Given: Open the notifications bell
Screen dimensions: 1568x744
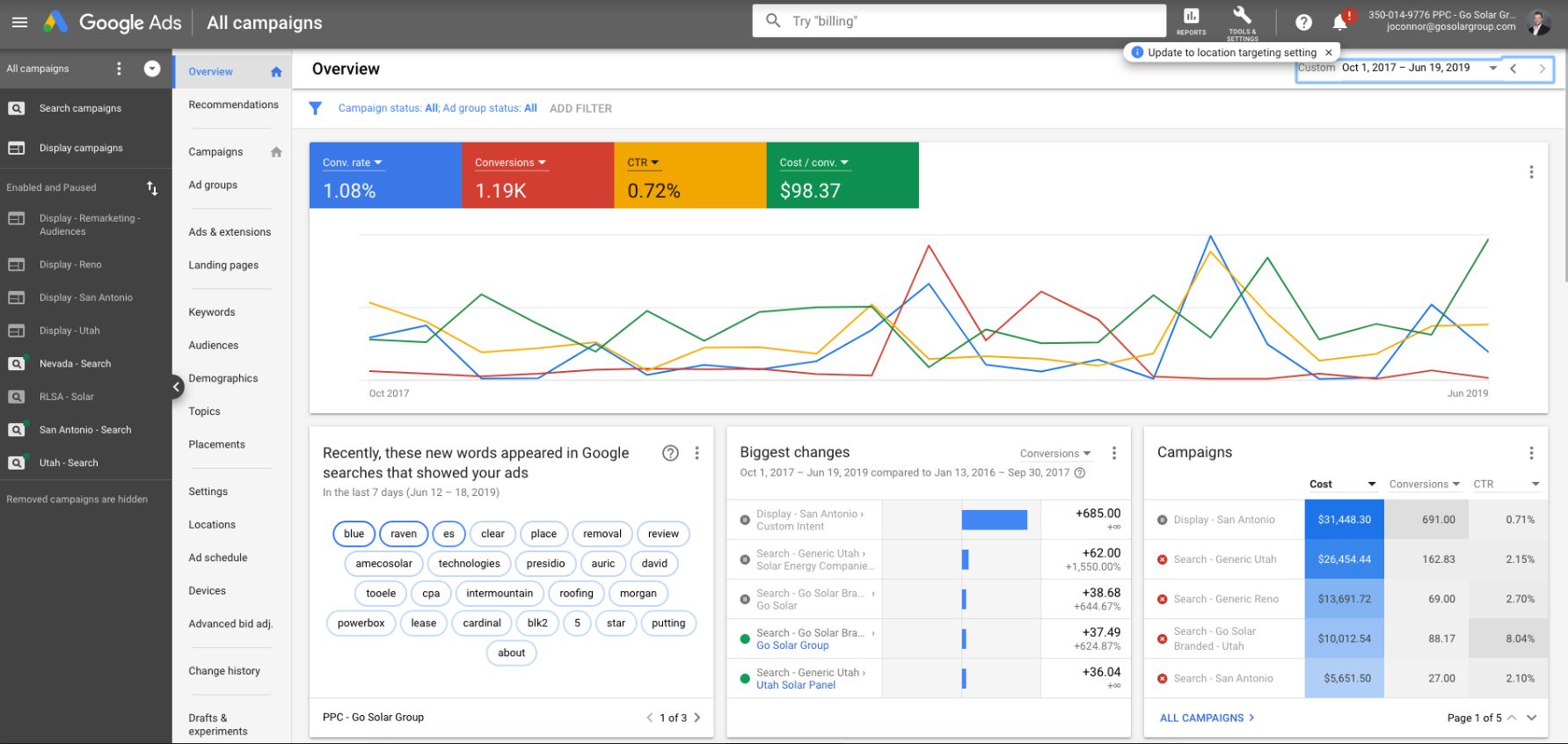Looking at the screenshot, I should 1340,22.
